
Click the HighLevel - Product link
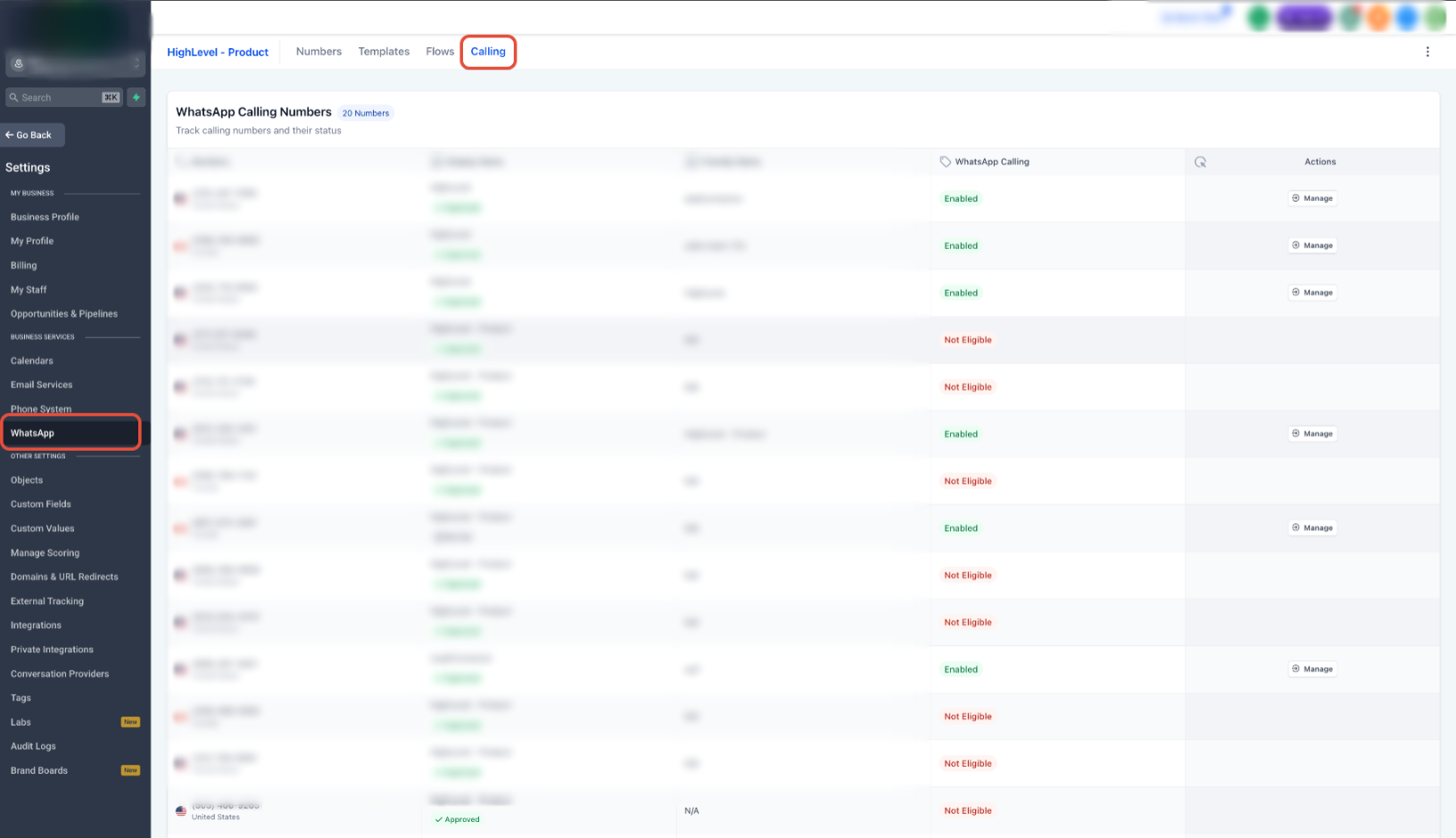[x=218, y=52]
